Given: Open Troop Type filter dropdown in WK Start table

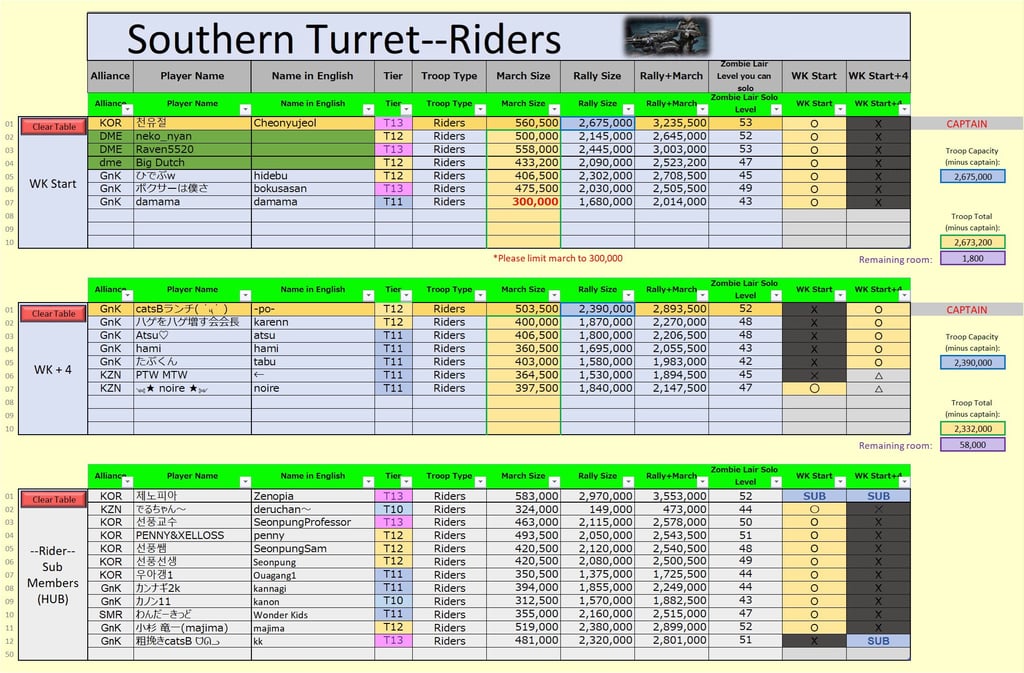Looking at the screenshot, I should pos(480,110).
